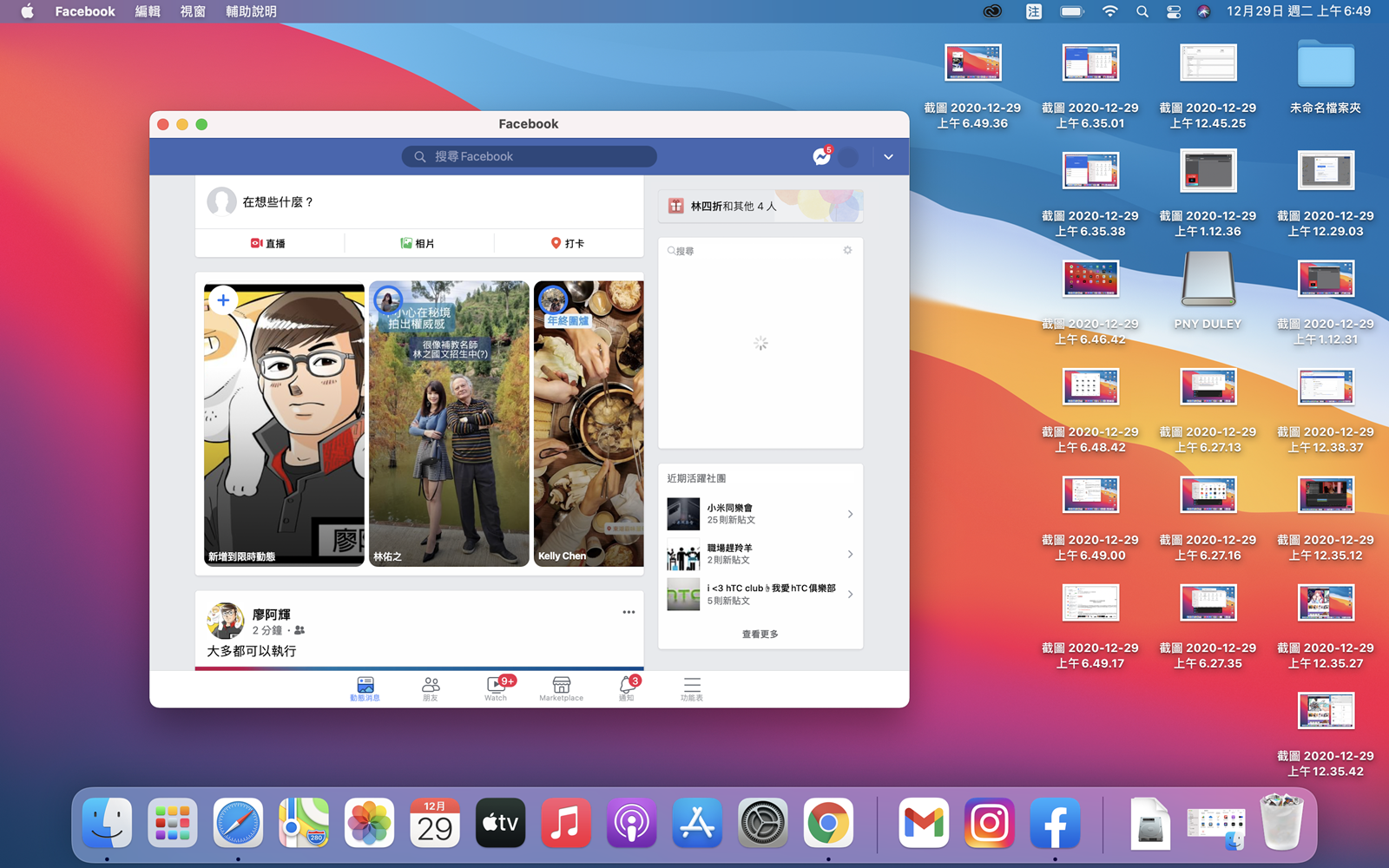Open the 視窗 menu in menu bar
Image resolution: width=1389 pixels, height=868 pixels.
point(193,11)
